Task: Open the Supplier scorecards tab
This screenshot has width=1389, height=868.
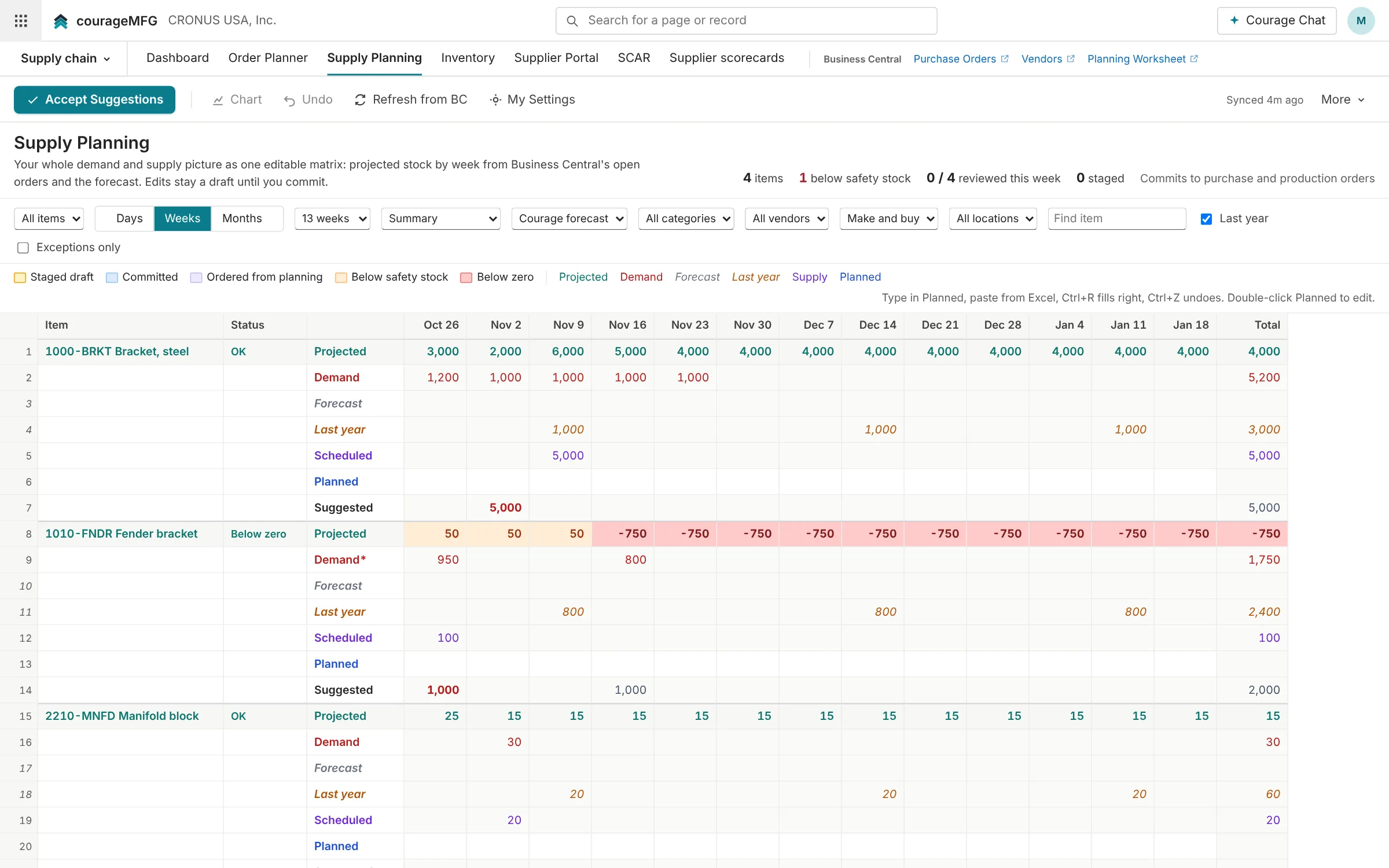Action: 727,58
